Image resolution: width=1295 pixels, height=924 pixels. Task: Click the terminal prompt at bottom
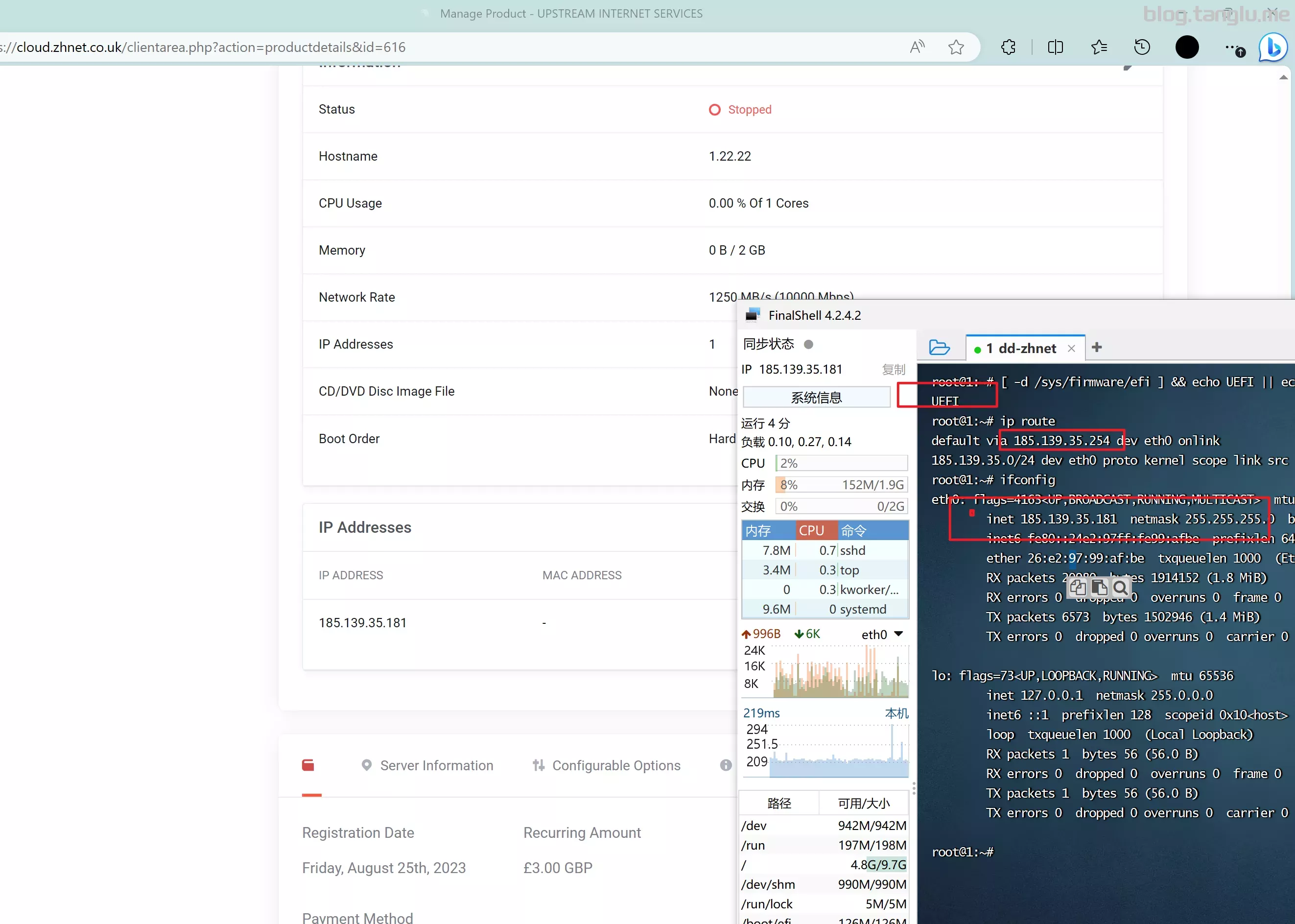962,852
